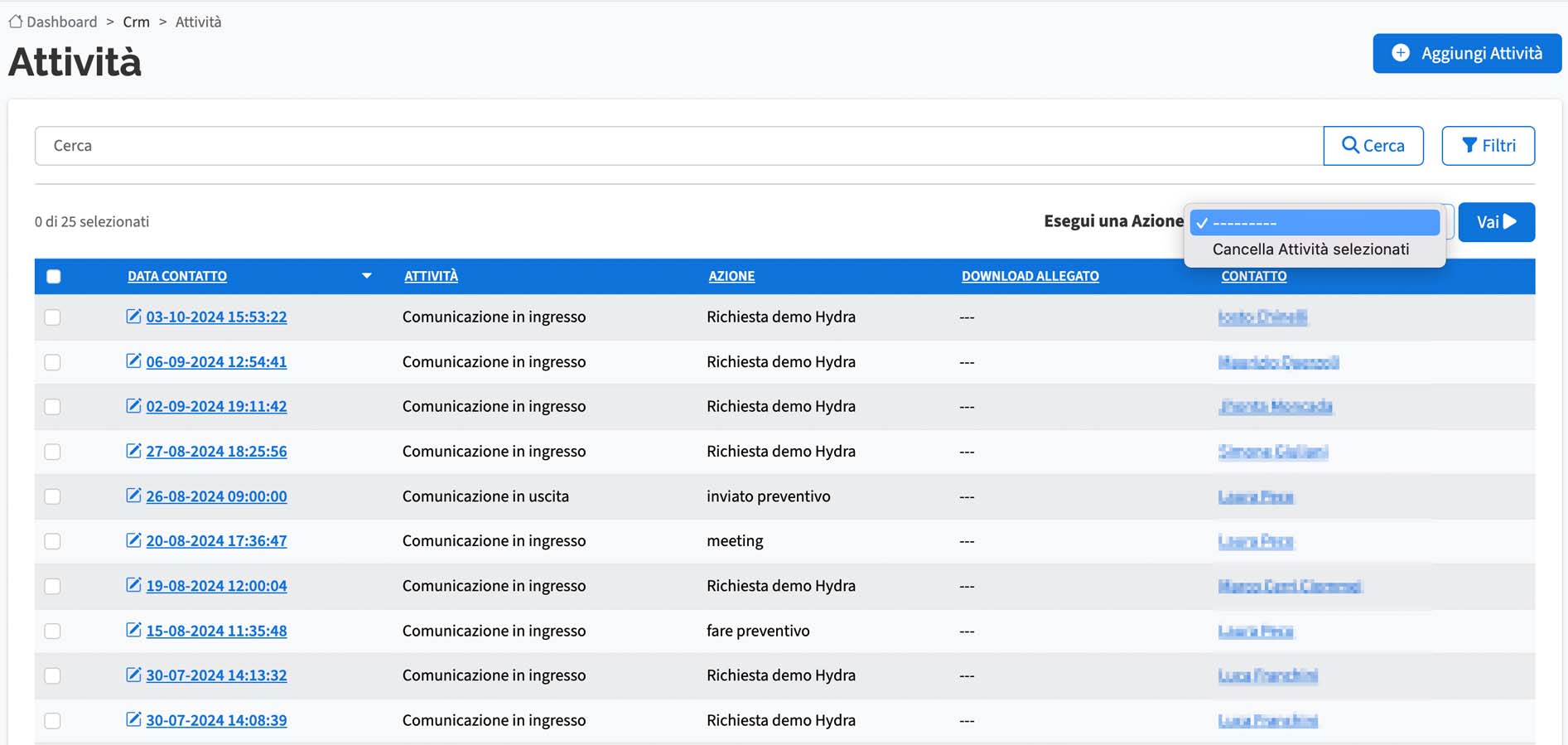Sort by Azione column header
This screenshot has width=1568, height=745.
coord(731,276)
